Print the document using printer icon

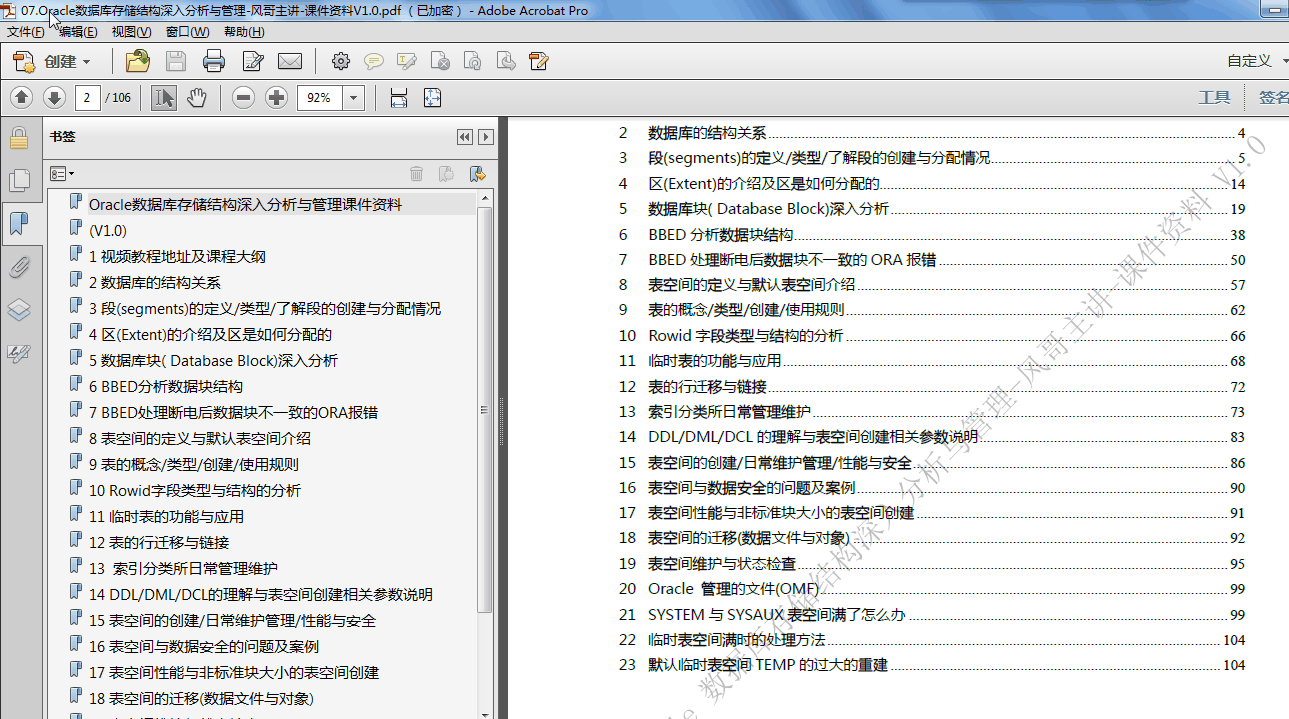[x=214, y=62]
